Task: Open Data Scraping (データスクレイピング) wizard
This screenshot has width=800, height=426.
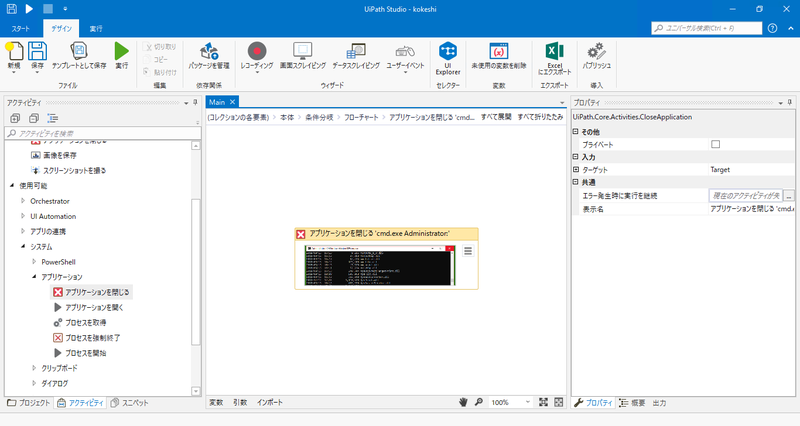Action: pos(356,52)
